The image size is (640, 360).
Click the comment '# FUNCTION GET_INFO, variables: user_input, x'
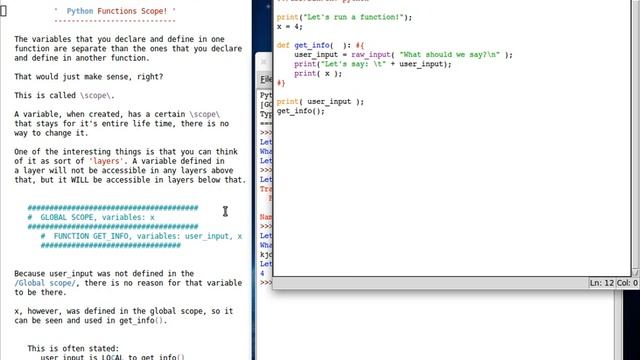(141, 236)
